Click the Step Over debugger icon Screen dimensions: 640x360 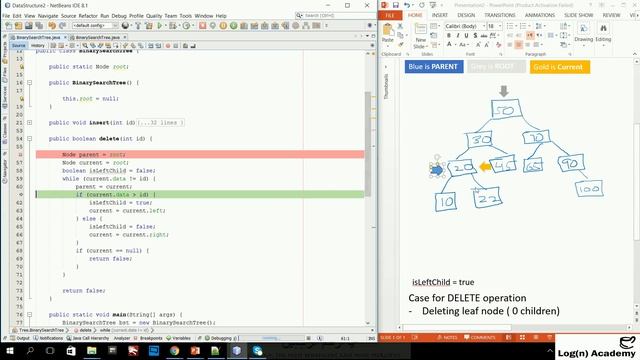(x=244, y=26)
